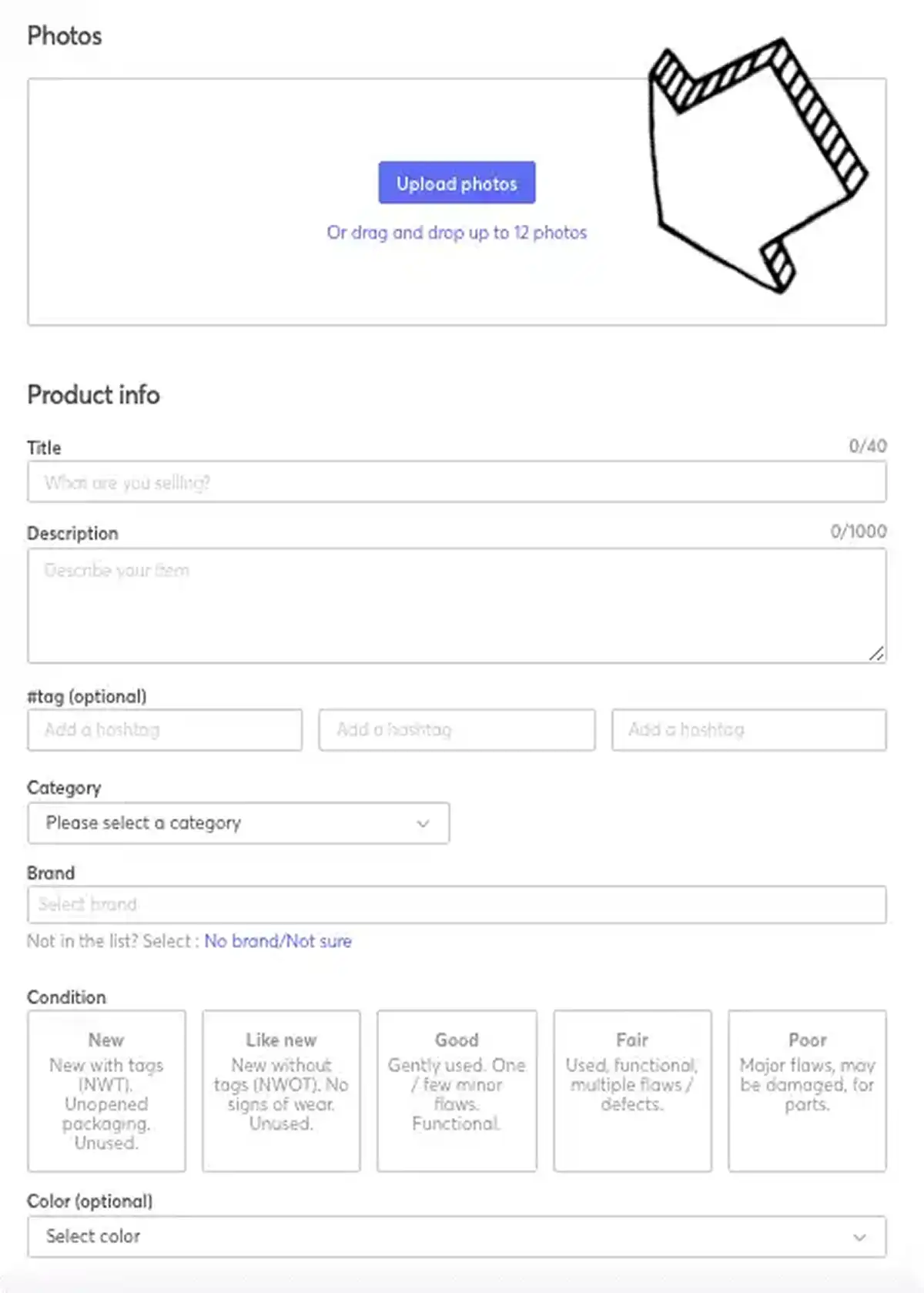Click the Title input field
Screen dimensions: 924x1293
(457, 482)
